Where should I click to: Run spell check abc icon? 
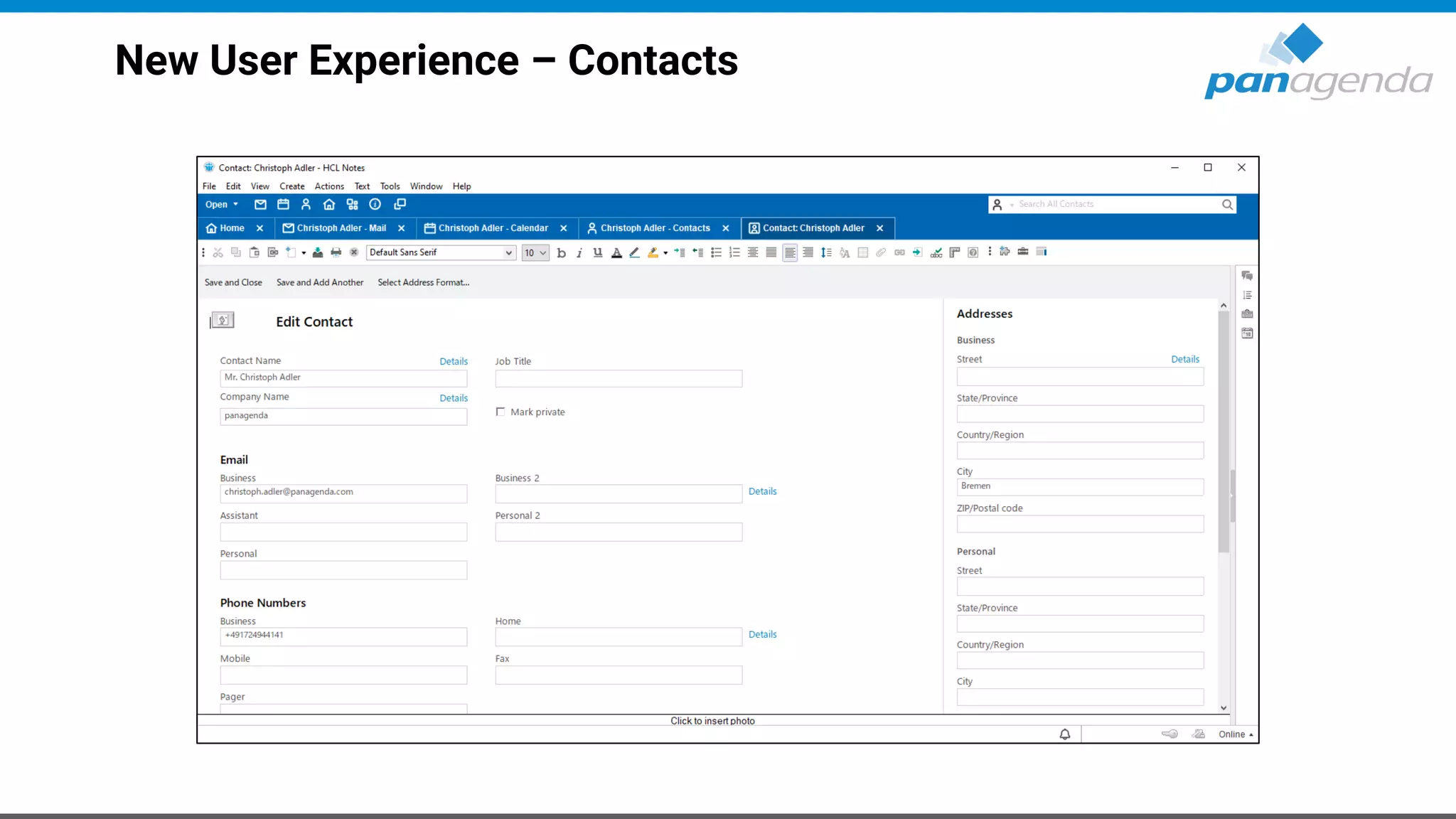[x=936, y=252]
